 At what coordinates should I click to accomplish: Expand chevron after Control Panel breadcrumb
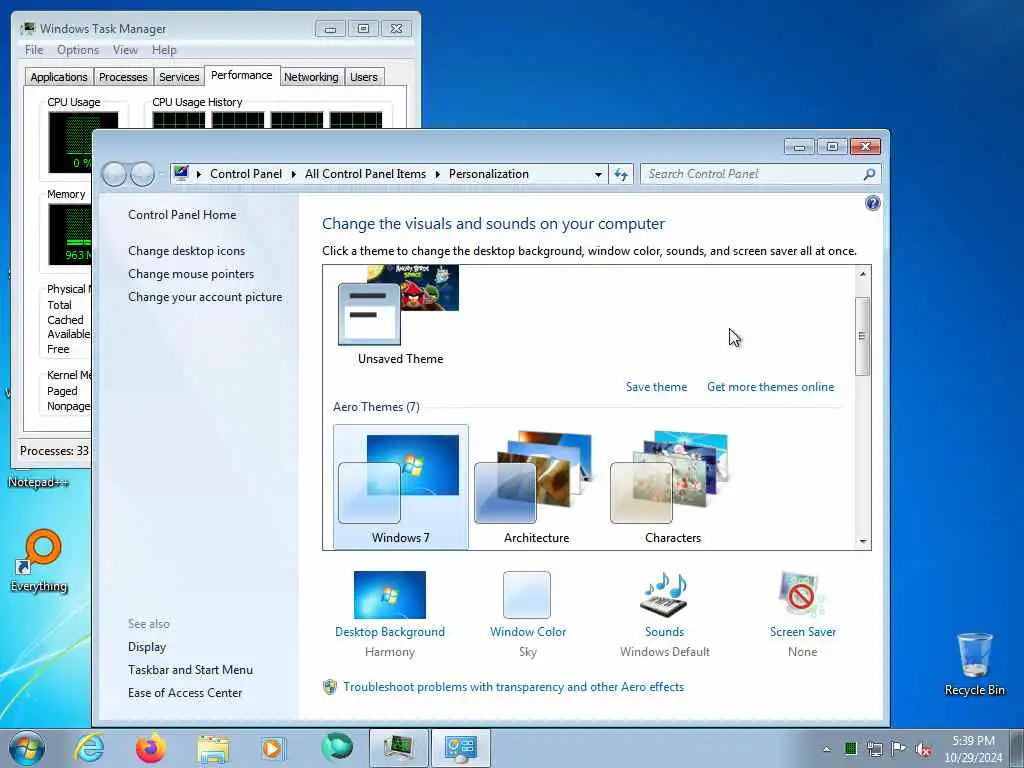293,174
